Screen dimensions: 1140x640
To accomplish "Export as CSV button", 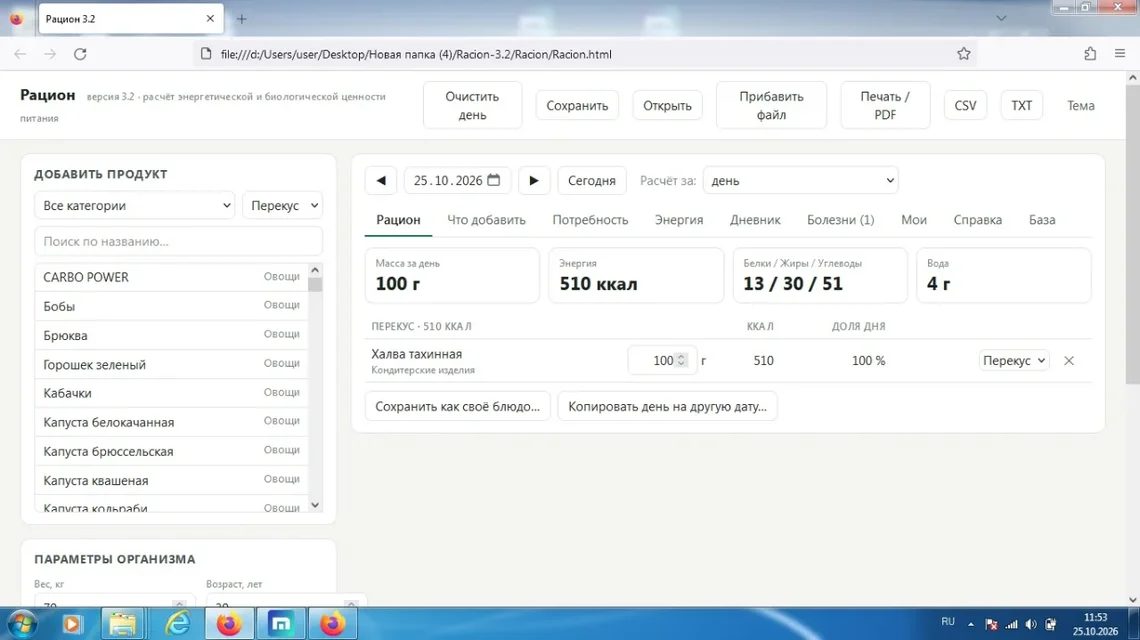I will (966, 105).
